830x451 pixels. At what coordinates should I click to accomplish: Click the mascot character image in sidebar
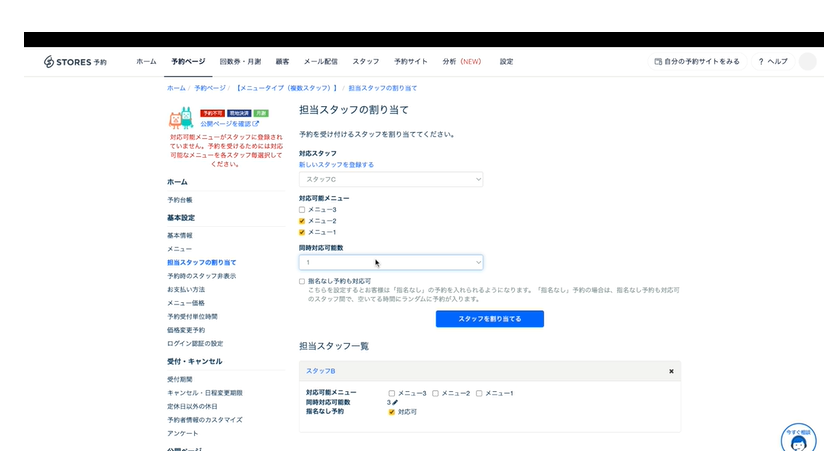click(x=181, y=119)
